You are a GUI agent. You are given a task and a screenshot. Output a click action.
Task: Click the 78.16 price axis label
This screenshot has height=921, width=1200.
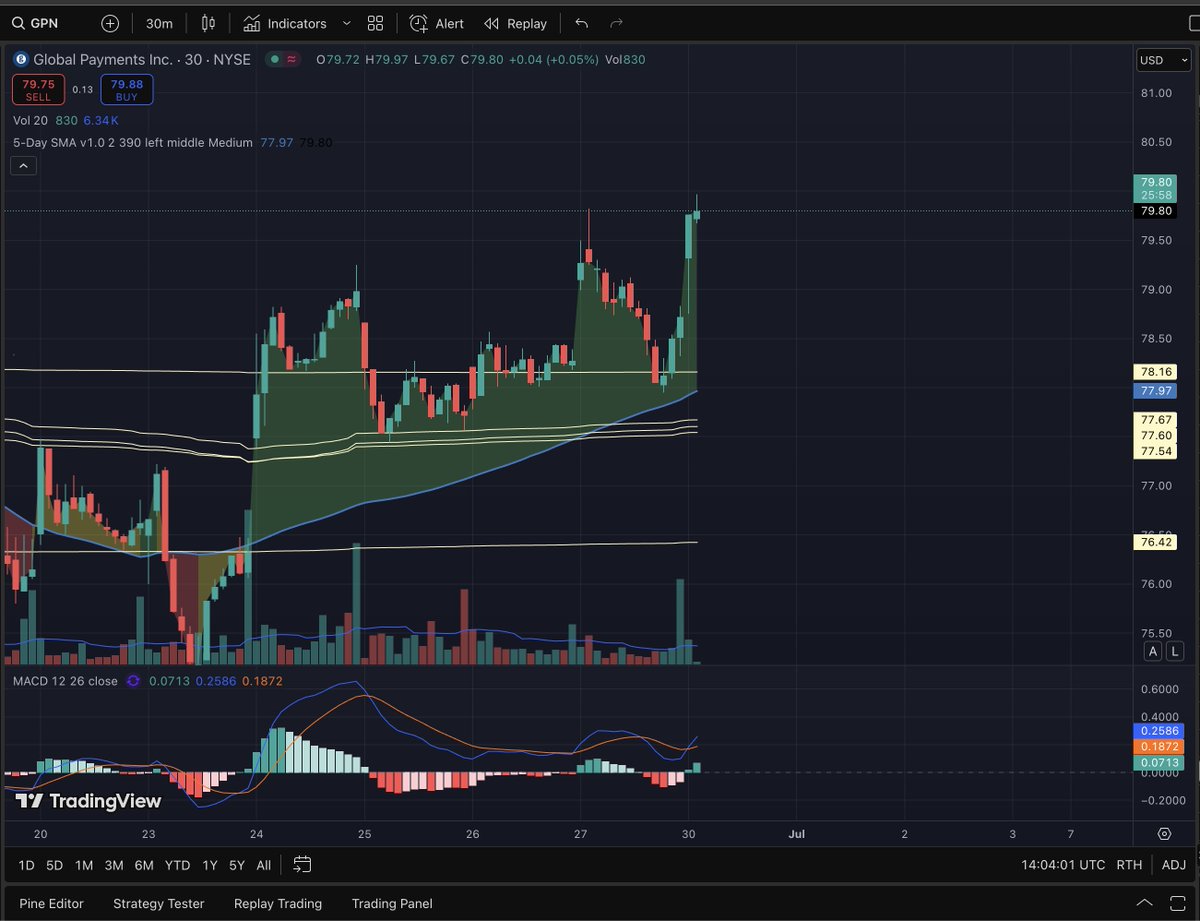1157,372
